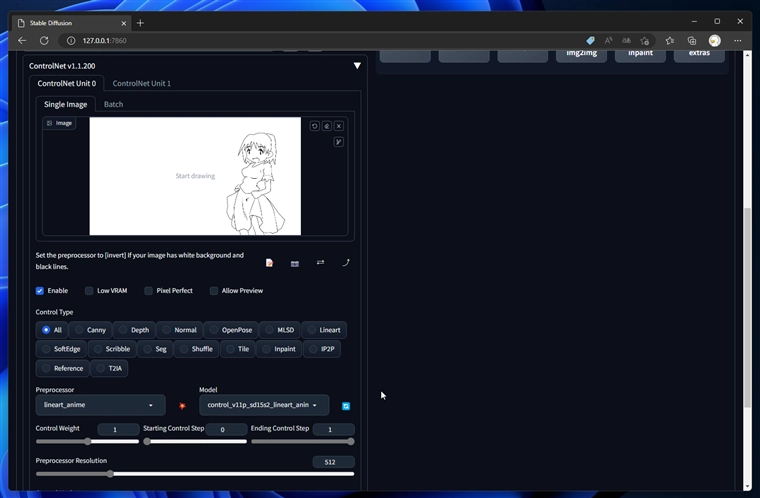Viewport: 760px width, 498px height.
Task: Pick the Lineart control type
Action: tap(324, 330)
